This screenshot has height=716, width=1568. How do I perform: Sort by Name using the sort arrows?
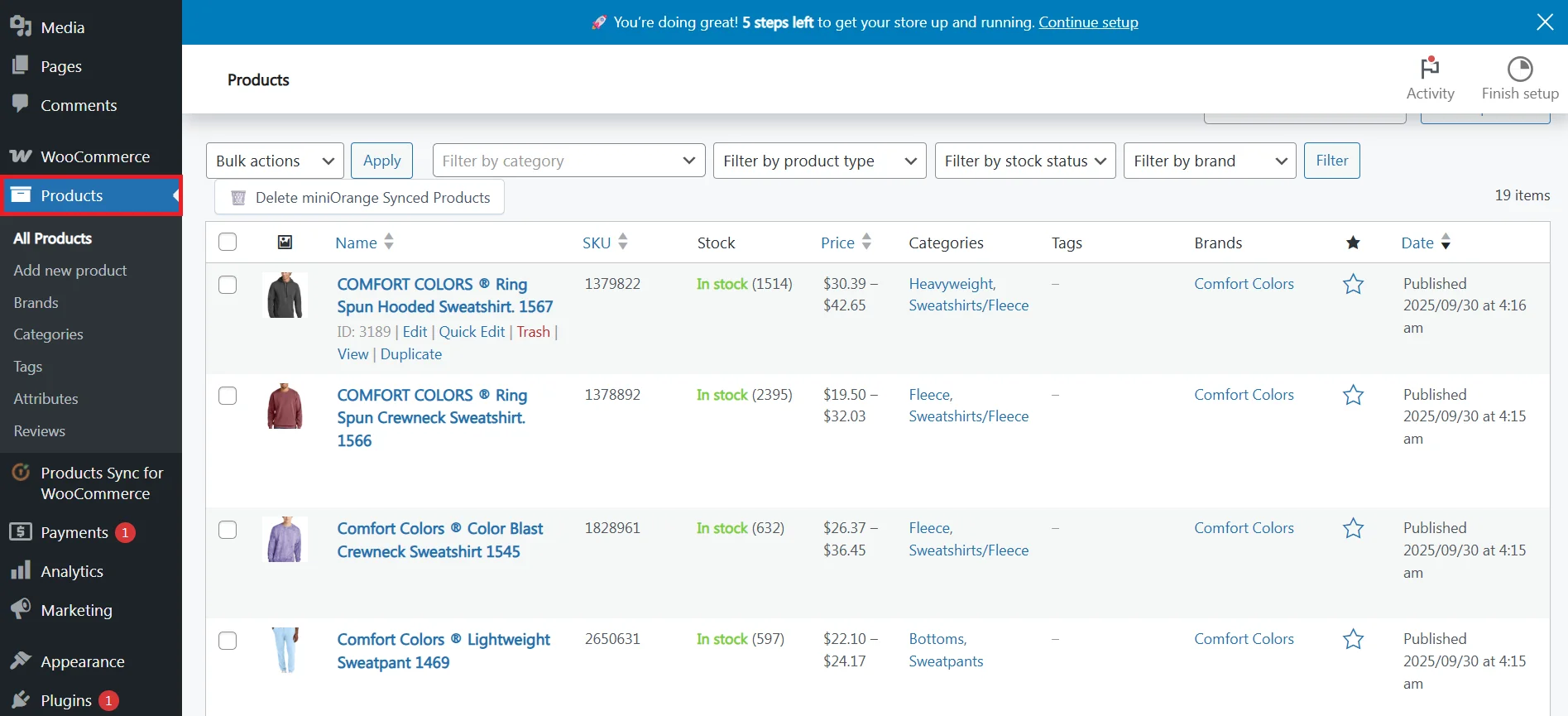tap(389, 242)
